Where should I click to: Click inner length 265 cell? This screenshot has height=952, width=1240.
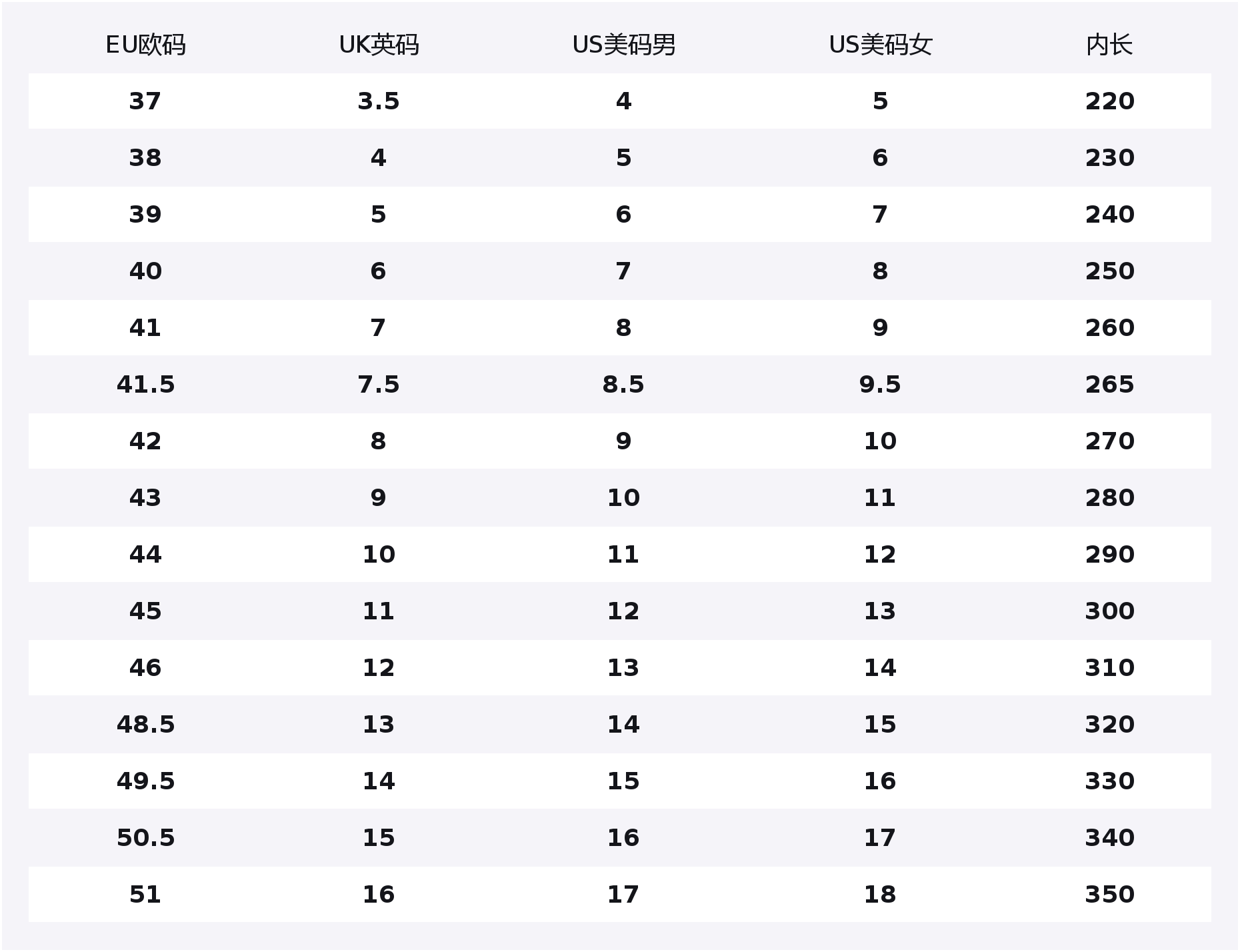[x=1109, y=385]
